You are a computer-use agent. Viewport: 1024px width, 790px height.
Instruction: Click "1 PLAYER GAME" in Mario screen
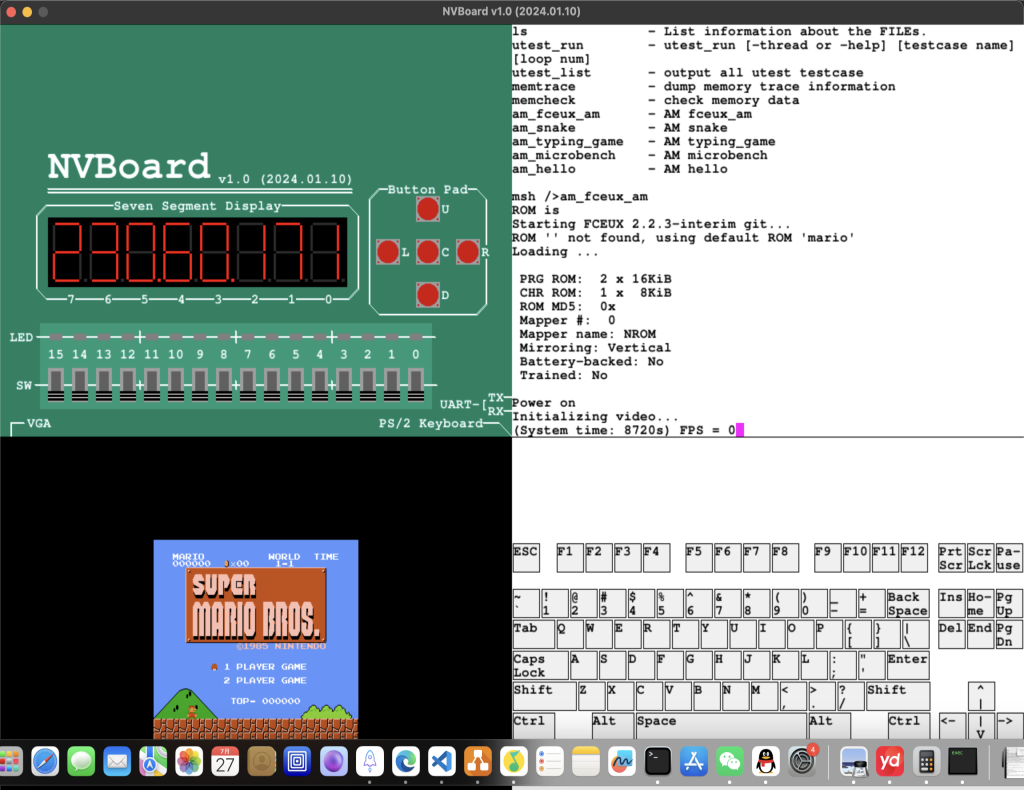(x=265, y=667)
